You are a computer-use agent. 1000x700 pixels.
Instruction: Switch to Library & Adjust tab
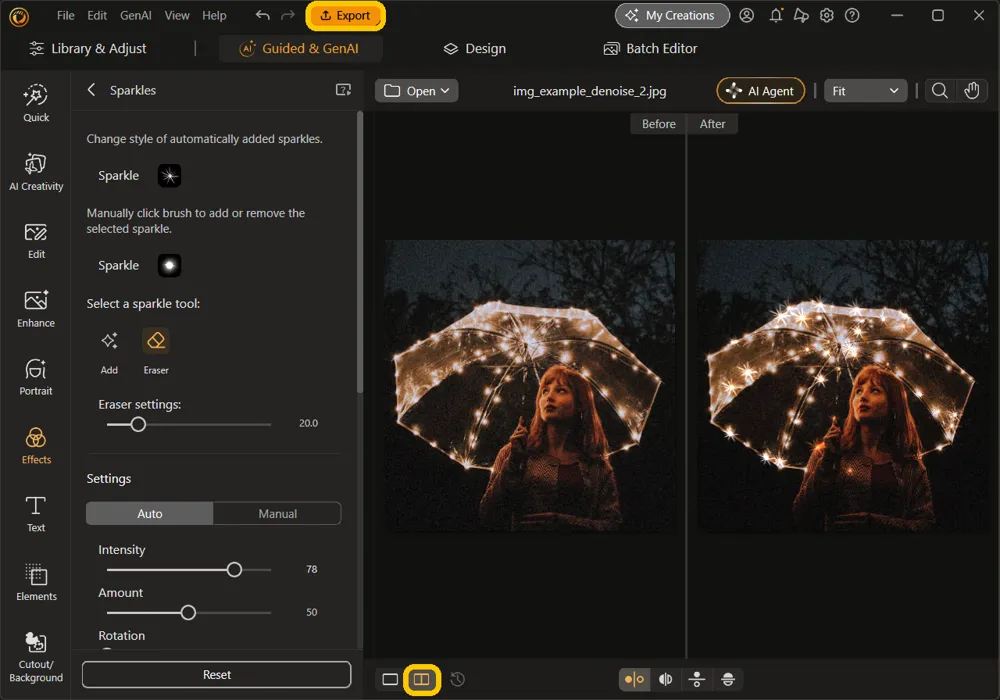89,48
